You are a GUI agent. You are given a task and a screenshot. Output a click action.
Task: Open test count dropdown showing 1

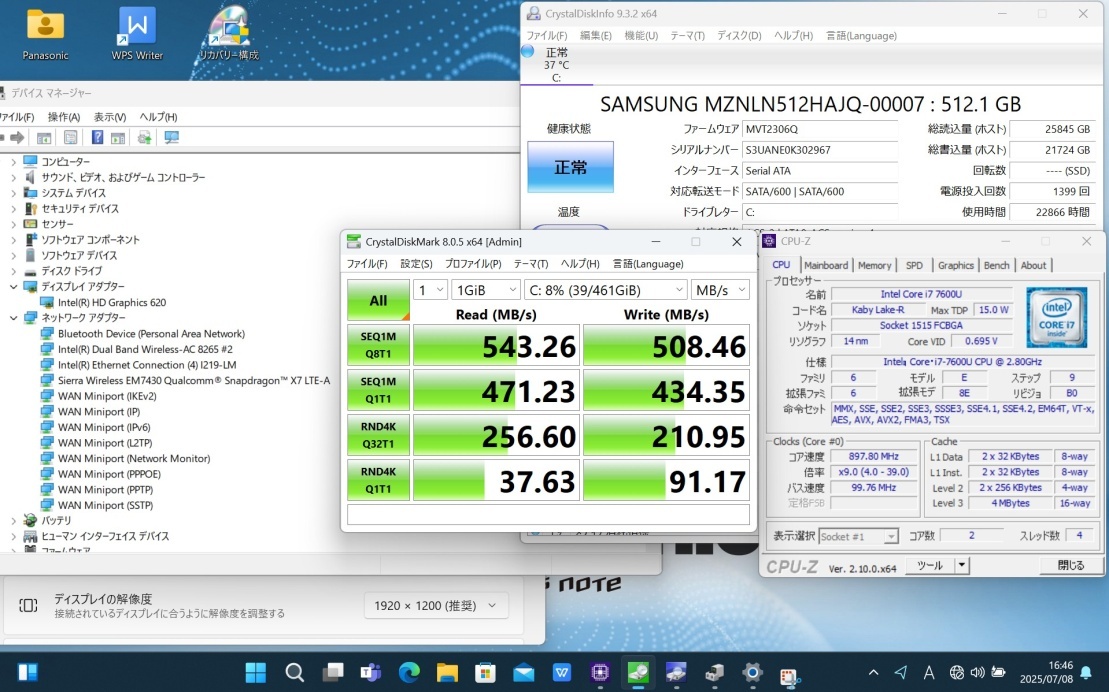pos(430,290)
